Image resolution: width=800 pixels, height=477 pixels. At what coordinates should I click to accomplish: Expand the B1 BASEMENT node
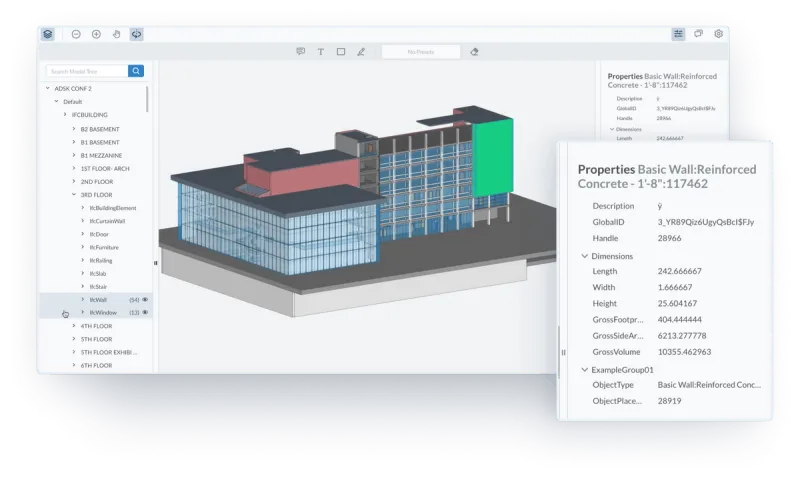(73, 142)
